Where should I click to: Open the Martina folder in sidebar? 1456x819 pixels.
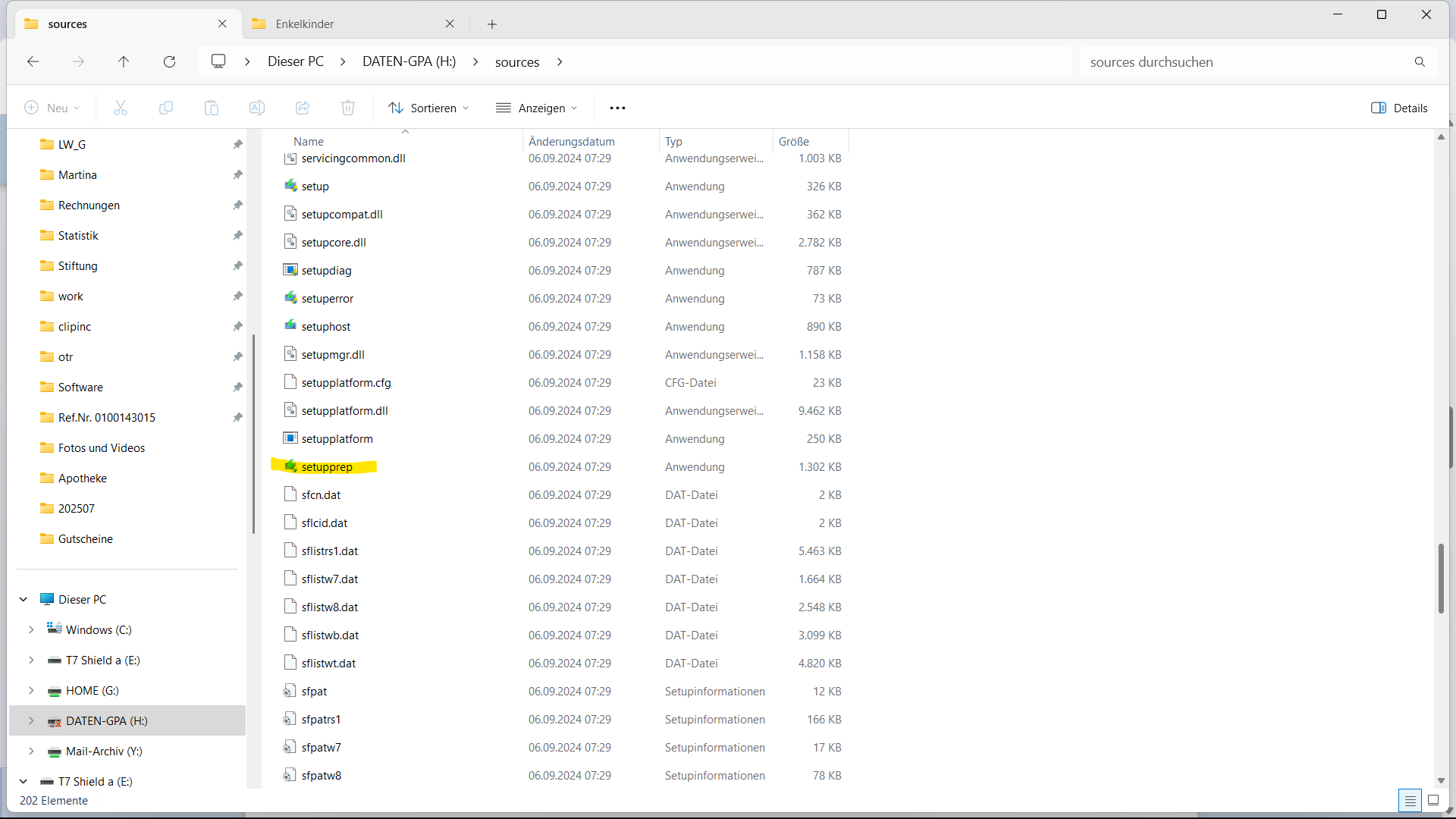[77, 174]
